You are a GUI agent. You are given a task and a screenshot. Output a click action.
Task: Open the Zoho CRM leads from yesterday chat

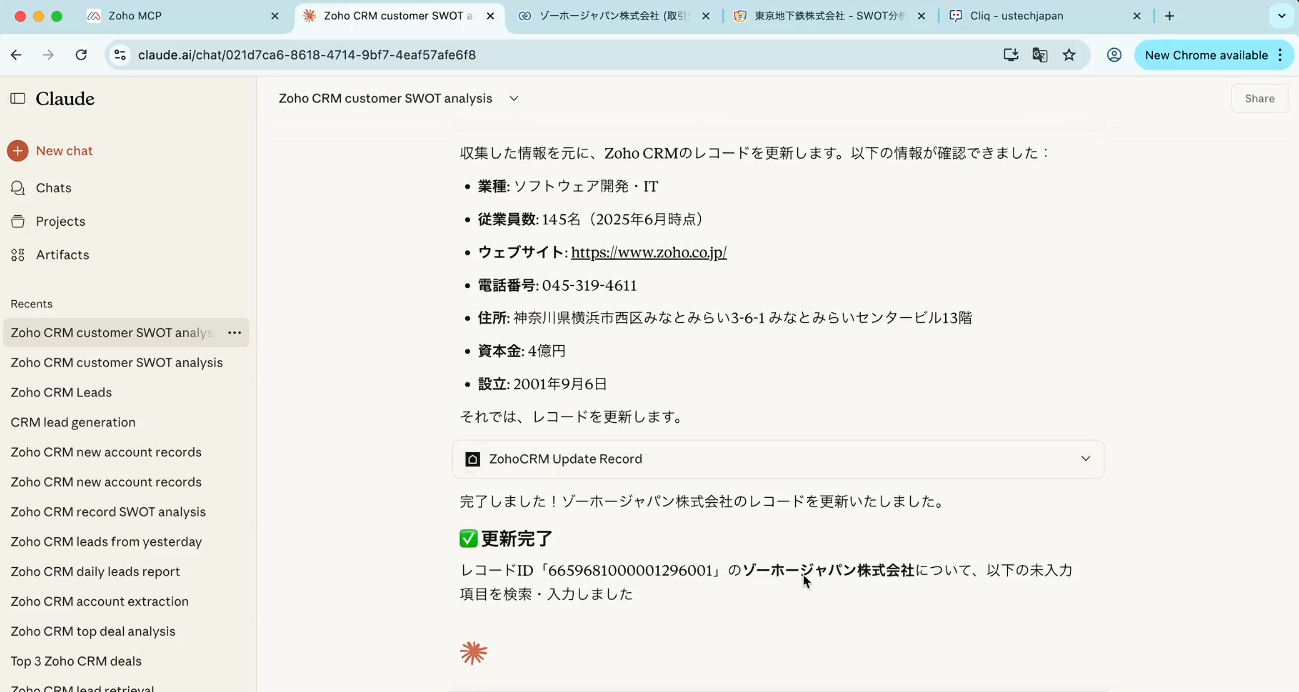106,542
